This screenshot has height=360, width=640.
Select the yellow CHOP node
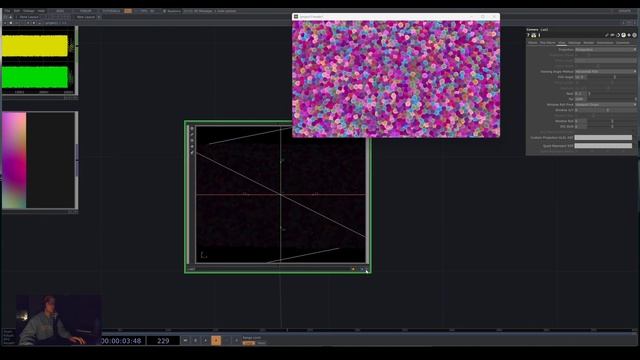[35, 46]
